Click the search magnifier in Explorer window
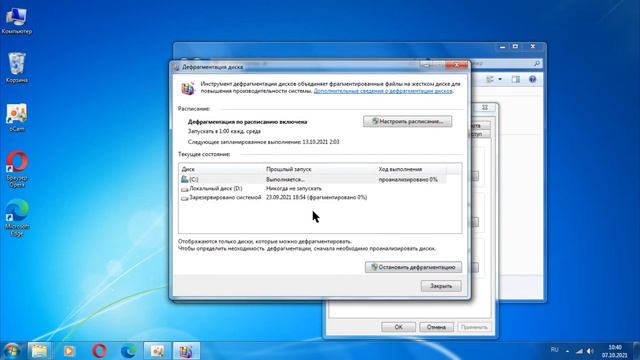640x360 pixels. click(x=537, y=63)
